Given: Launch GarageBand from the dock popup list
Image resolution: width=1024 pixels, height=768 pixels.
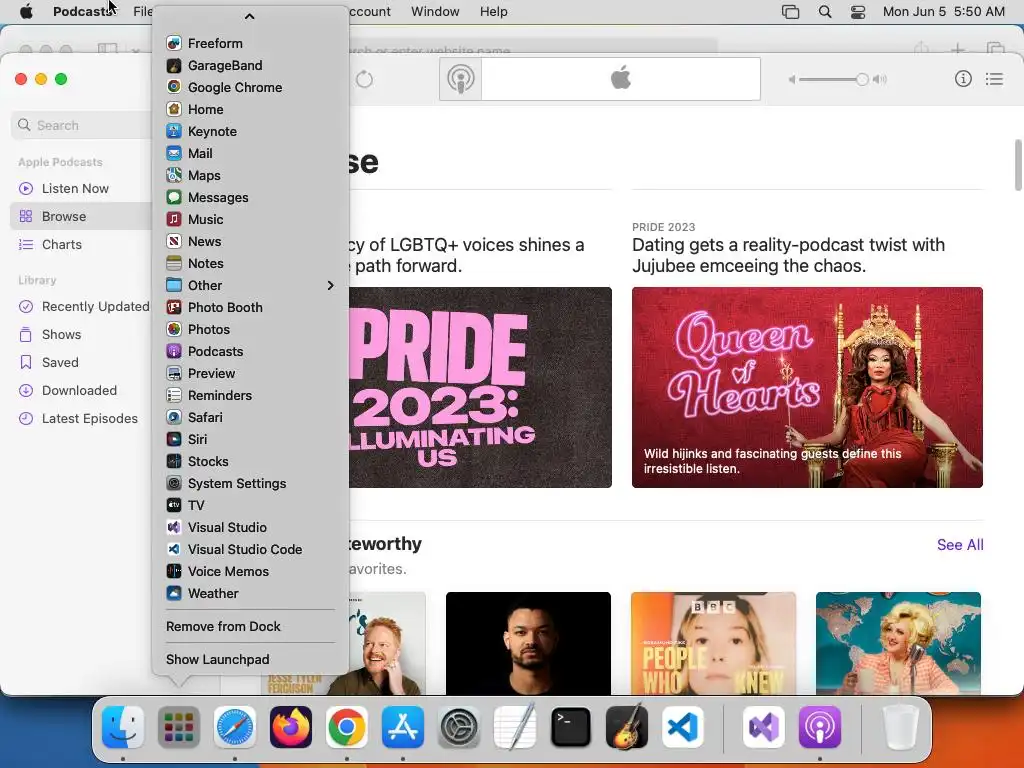Looking at the screenshot, I should [249, 65].
